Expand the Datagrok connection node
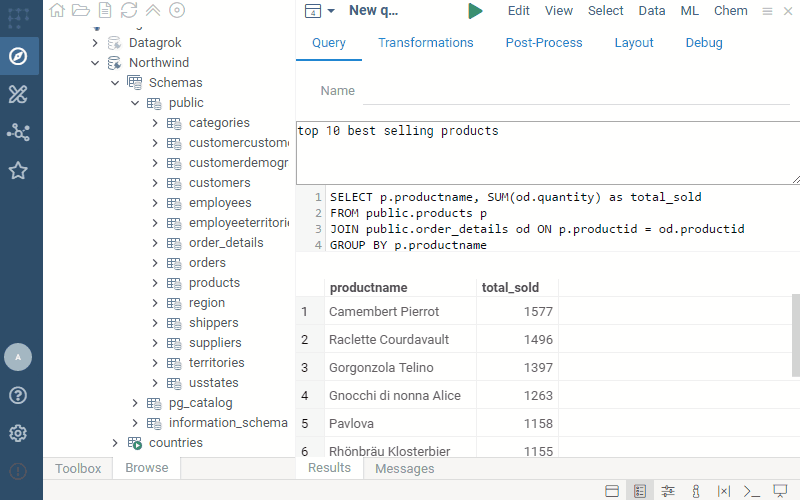The image size is (800, 500). pos(95,43)
